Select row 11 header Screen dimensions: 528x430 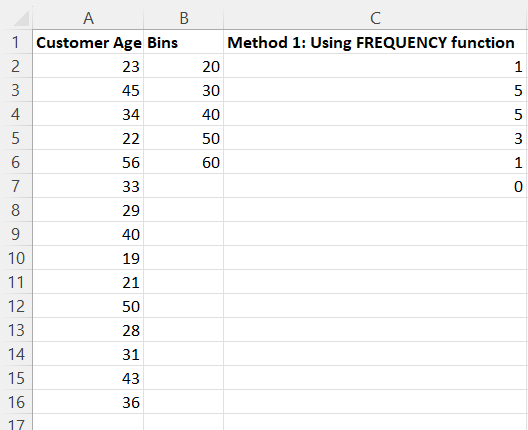coord(16,282)
